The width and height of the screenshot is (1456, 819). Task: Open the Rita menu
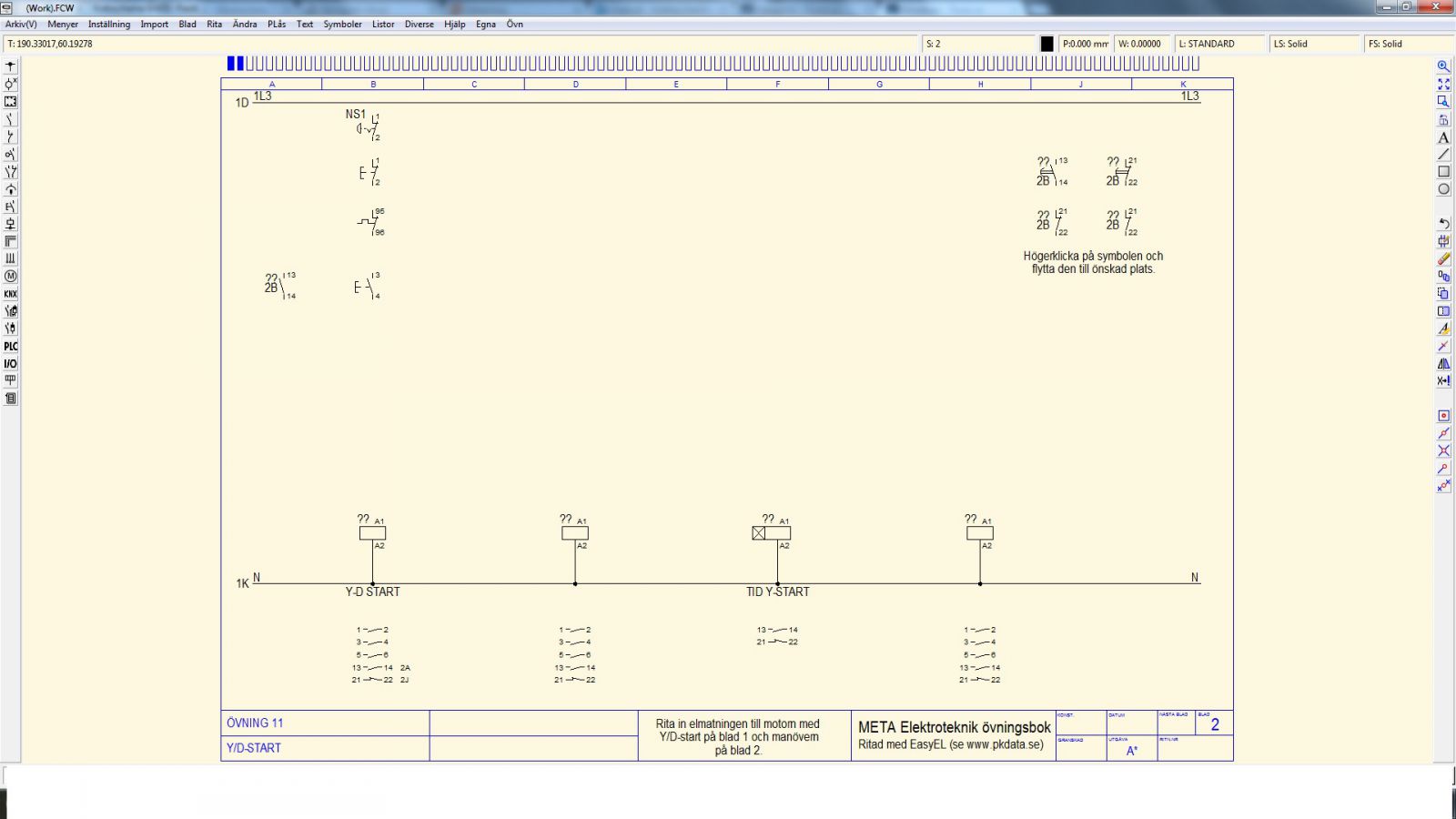tap(214, 25)
